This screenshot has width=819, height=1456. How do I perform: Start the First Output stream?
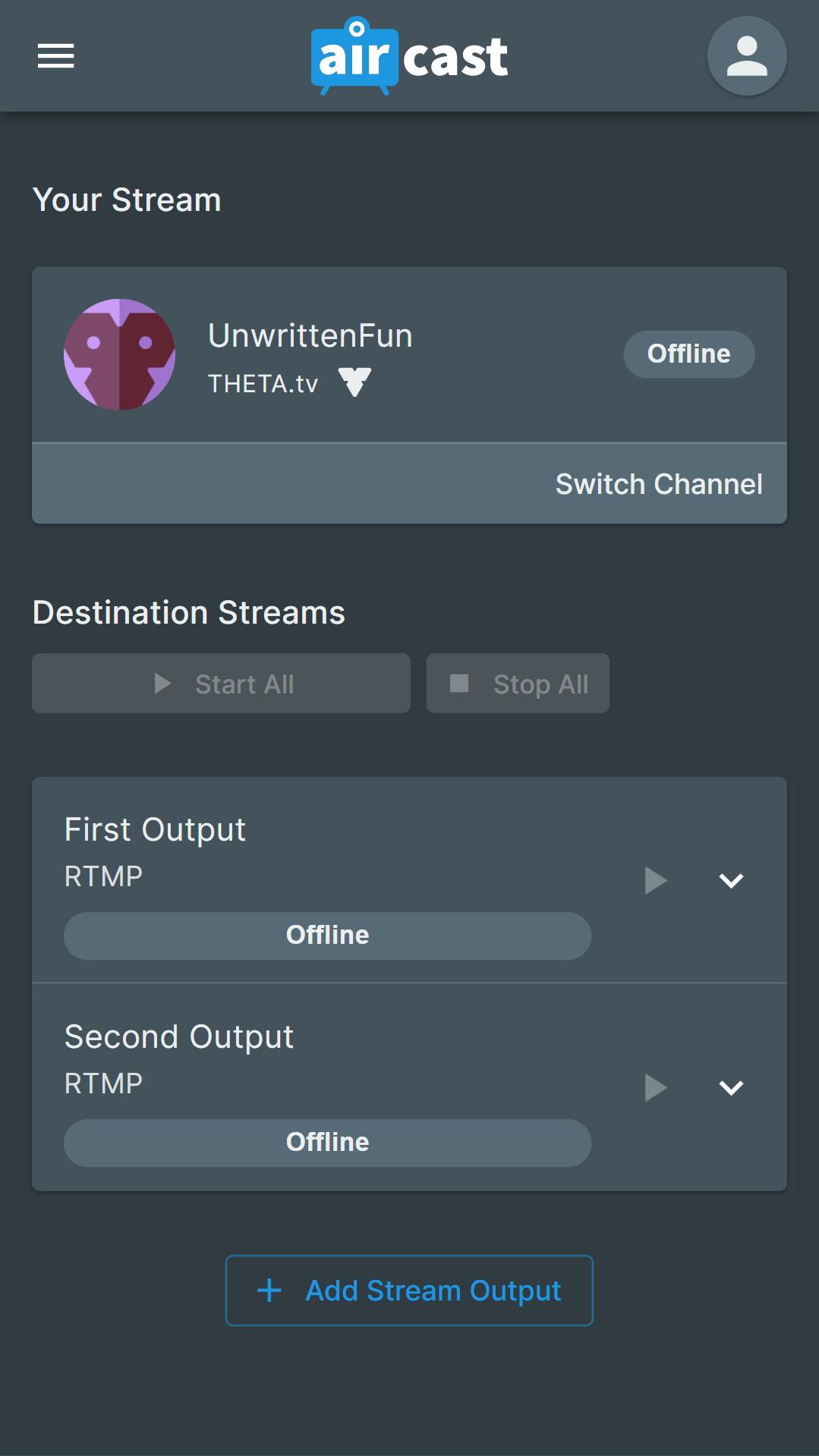[x=655, y=881]
